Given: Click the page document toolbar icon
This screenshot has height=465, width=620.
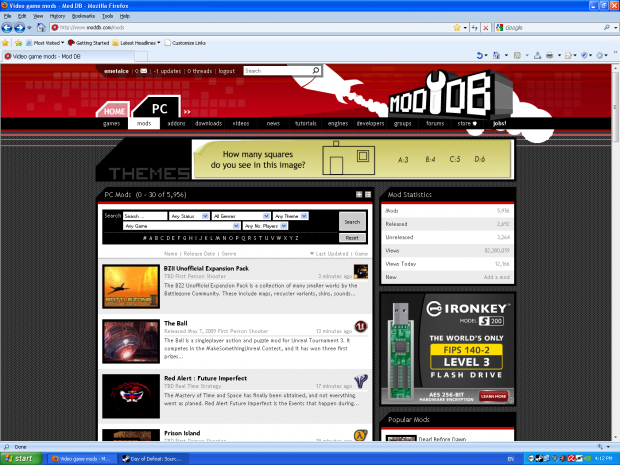Looking at the screenshot, I should tap(568, 55).
